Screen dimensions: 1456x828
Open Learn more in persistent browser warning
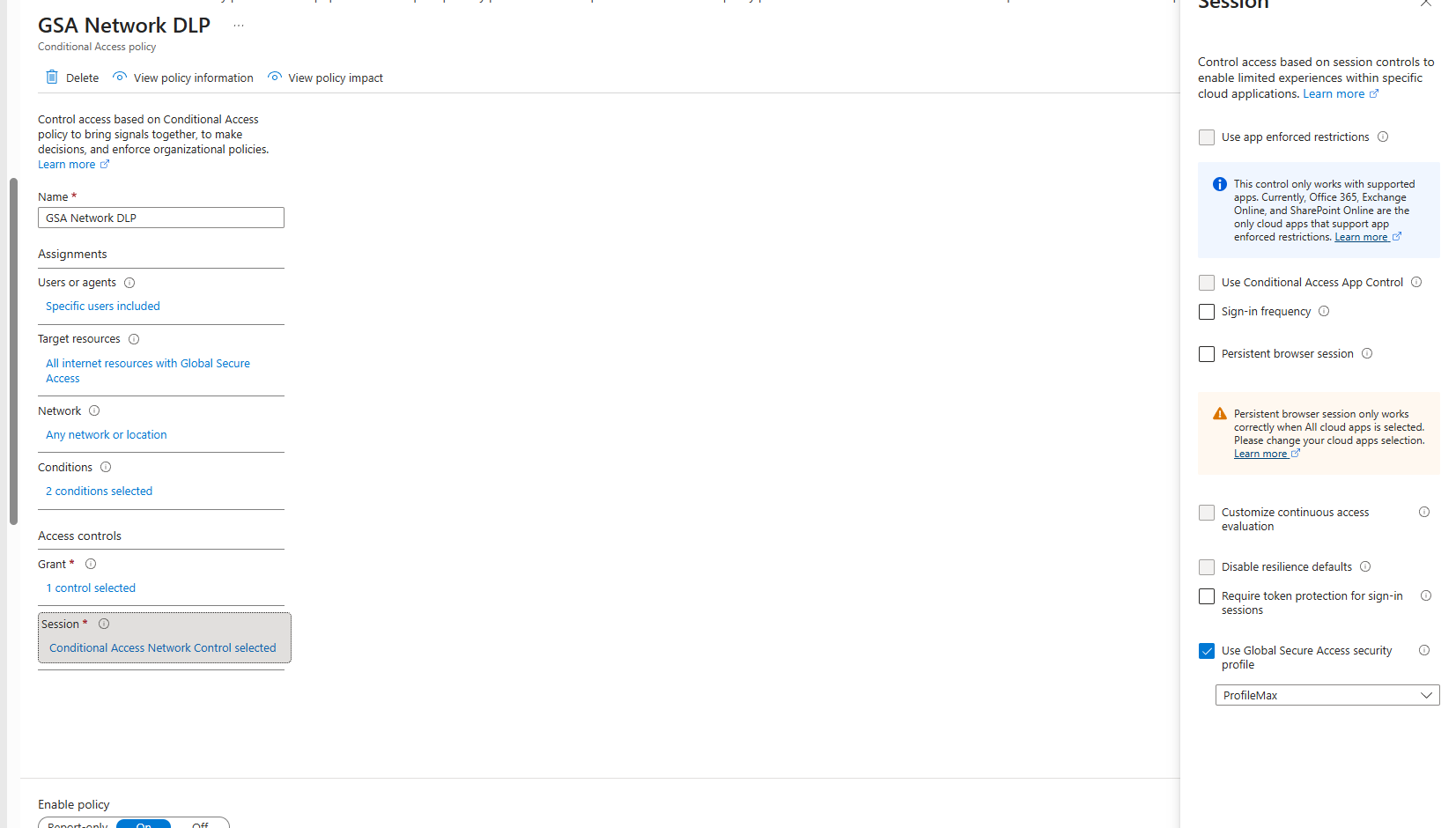coord(1267,455)
